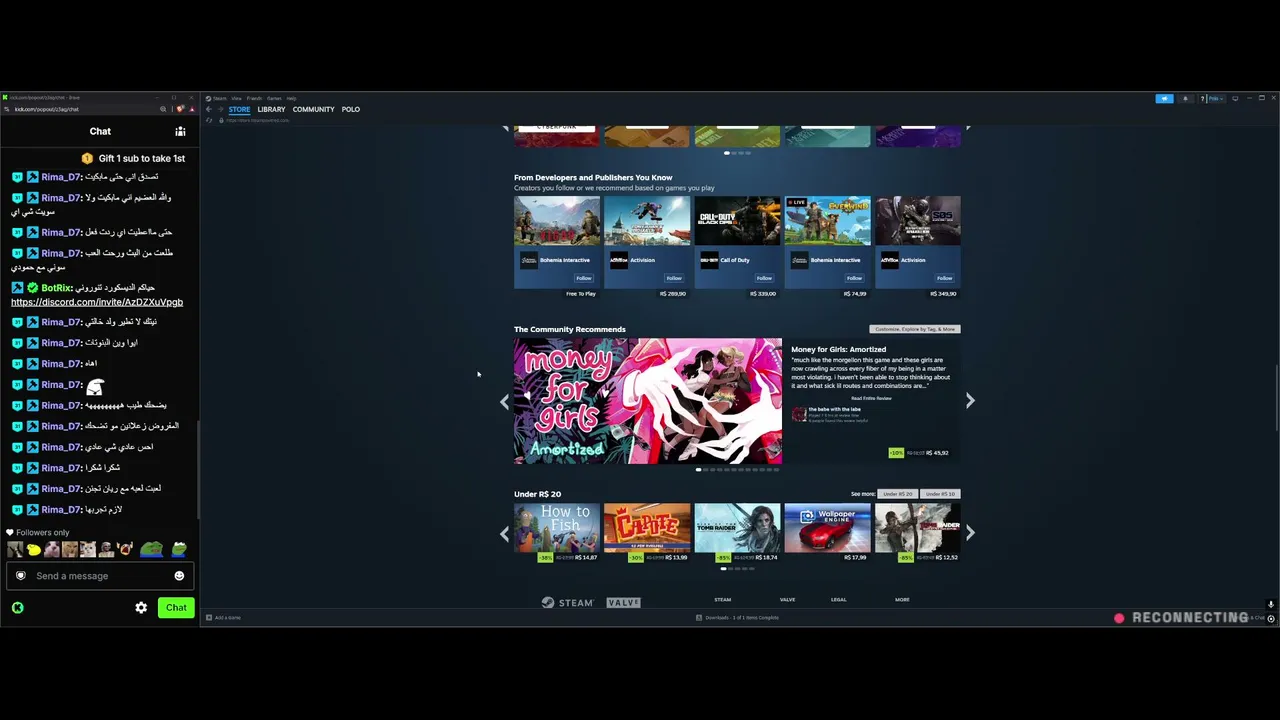Viewport: 1280px width, 720px height.
Task: Click BotRix username in chat
Action: click(x=57, y=288)
